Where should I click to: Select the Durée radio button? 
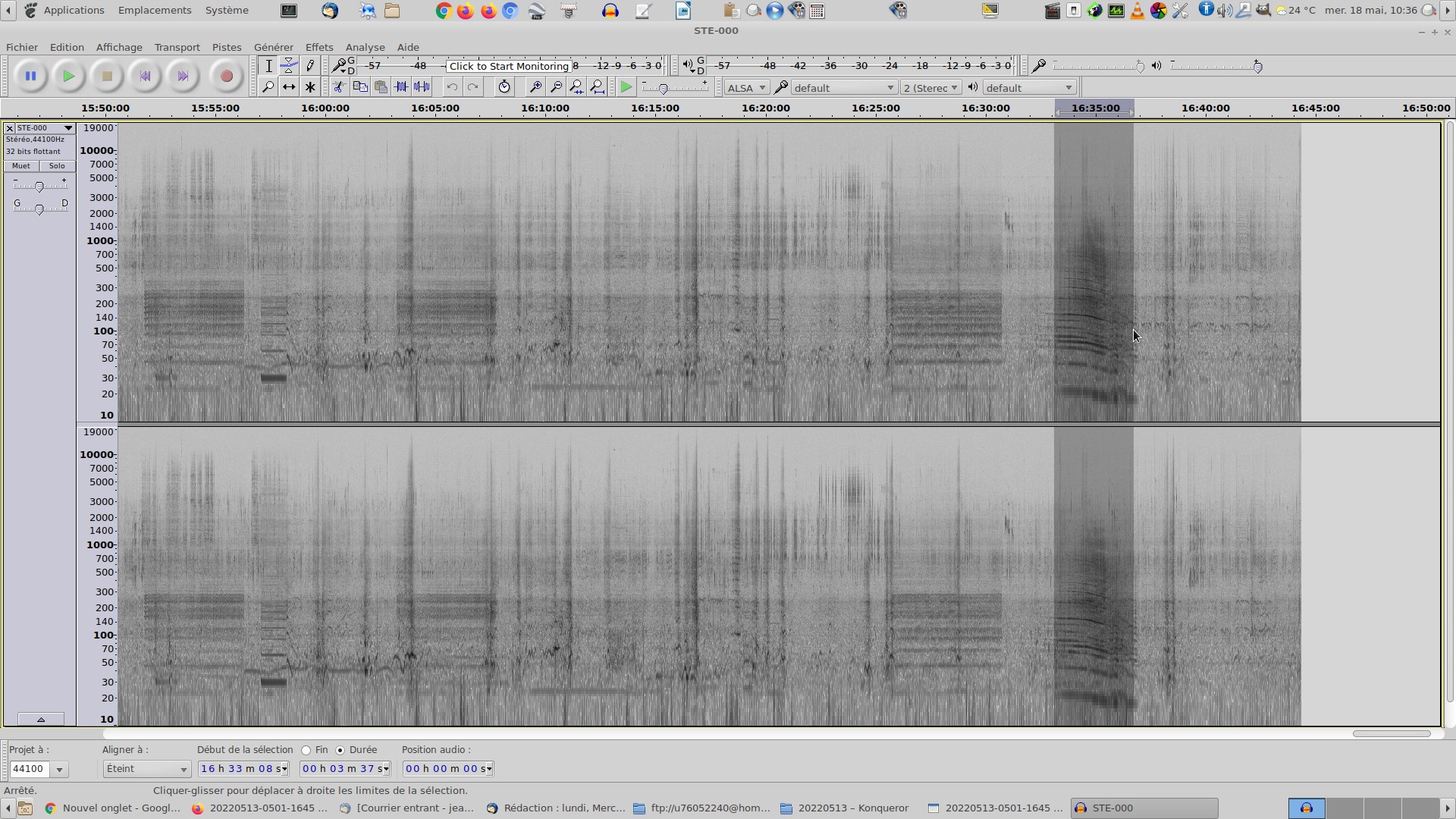point(340,750)
